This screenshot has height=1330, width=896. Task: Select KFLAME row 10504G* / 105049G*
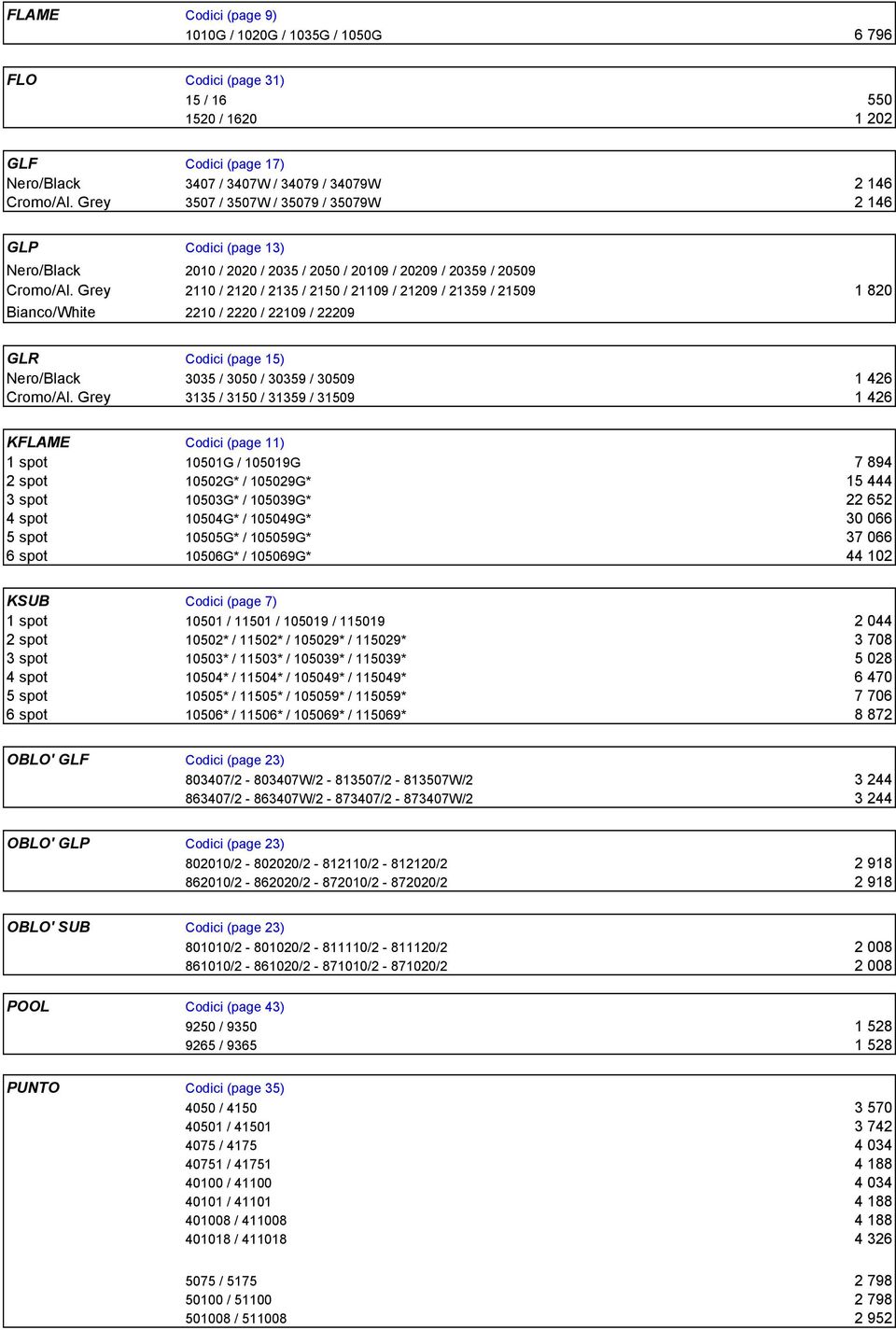[x=248, y=519]
